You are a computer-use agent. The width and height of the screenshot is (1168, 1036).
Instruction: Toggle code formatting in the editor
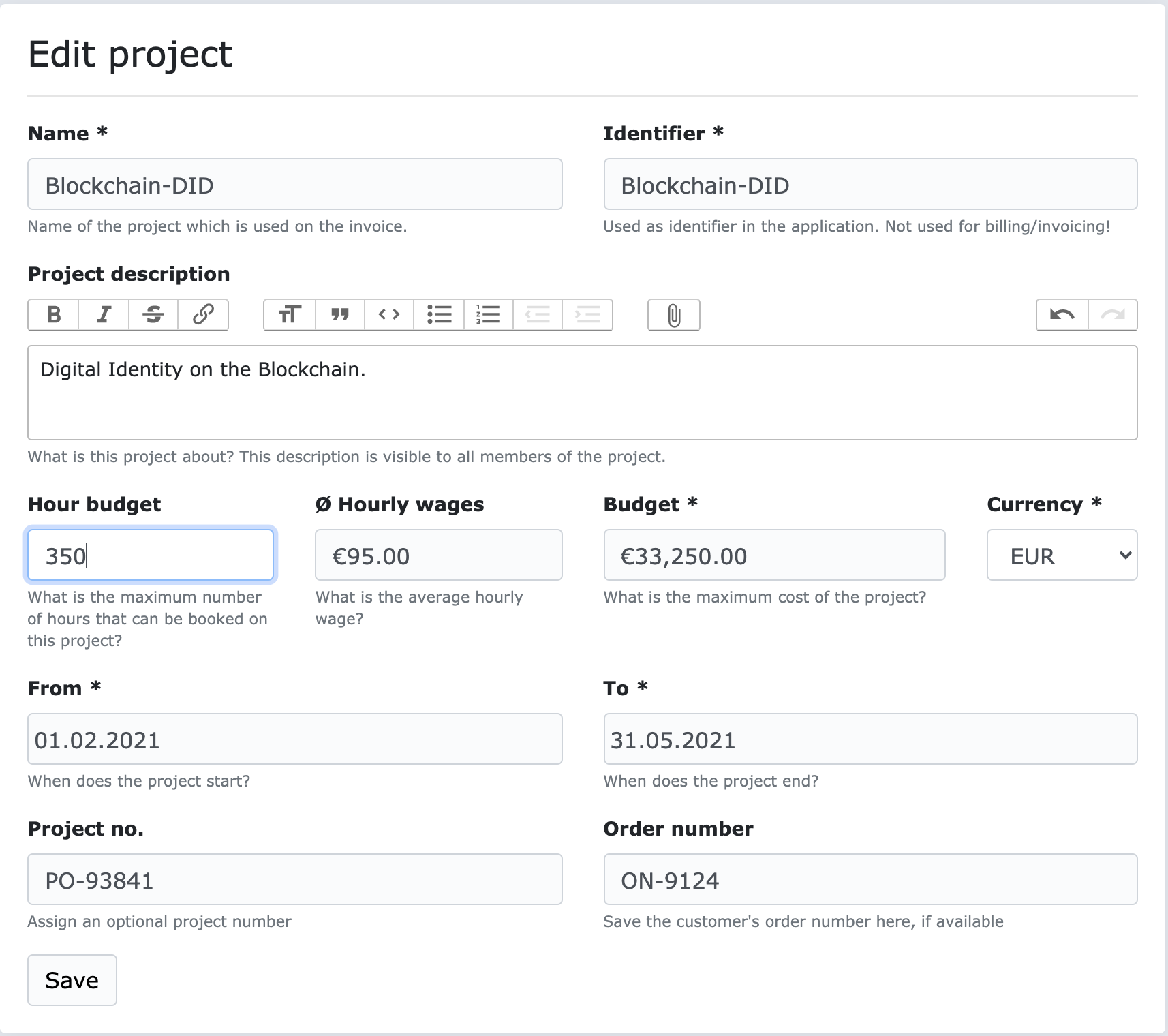click(x=388, y=315)
